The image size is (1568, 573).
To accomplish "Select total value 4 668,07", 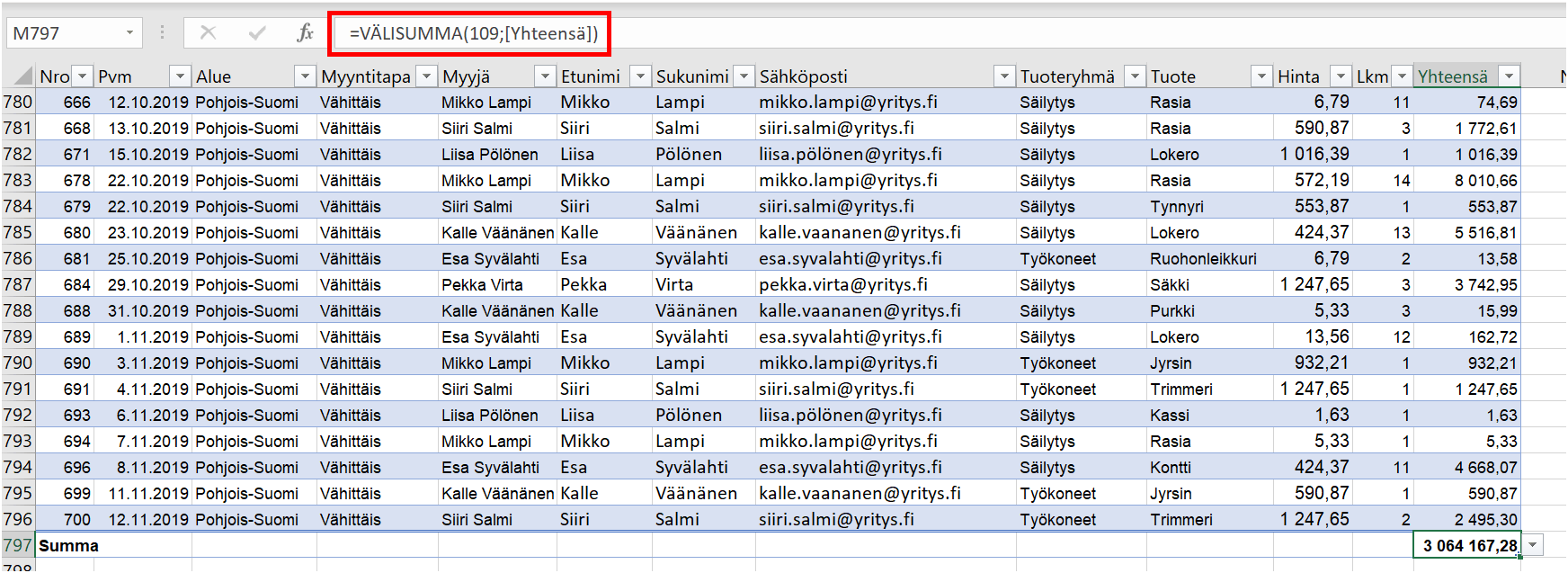I will click(x=1466, y=467).
